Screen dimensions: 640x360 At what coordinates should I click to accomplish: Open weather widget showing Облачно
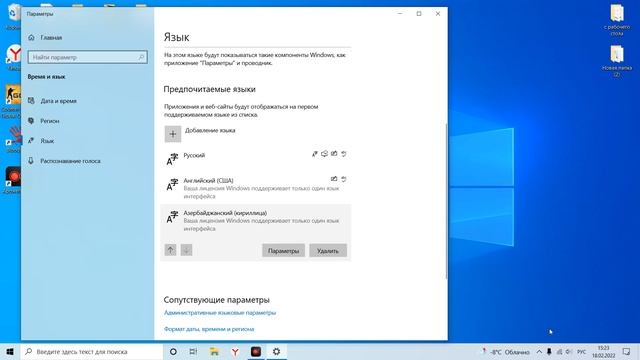click(506, 352)
